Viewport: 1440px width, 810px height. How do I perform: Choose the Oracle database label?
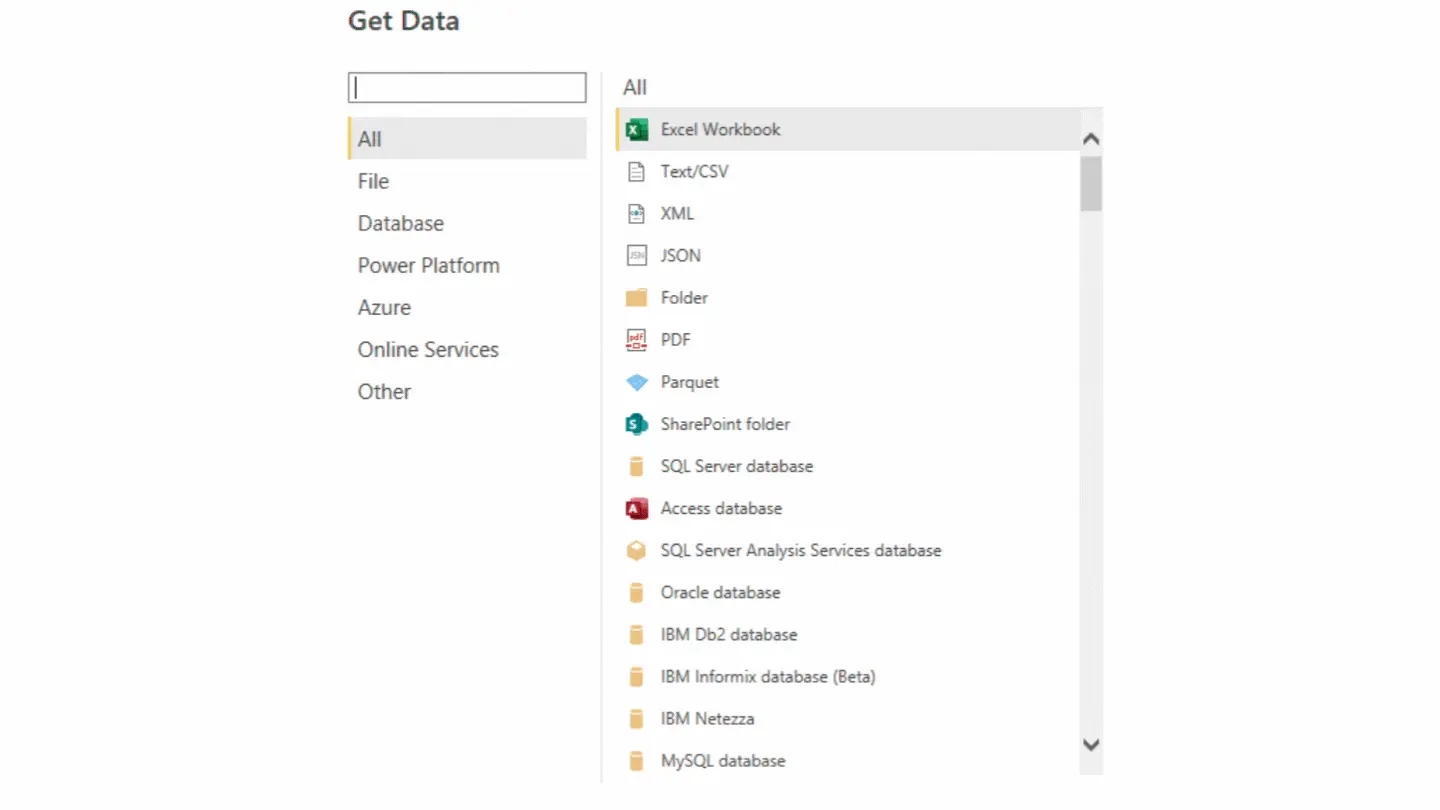[x=720, y=592]
